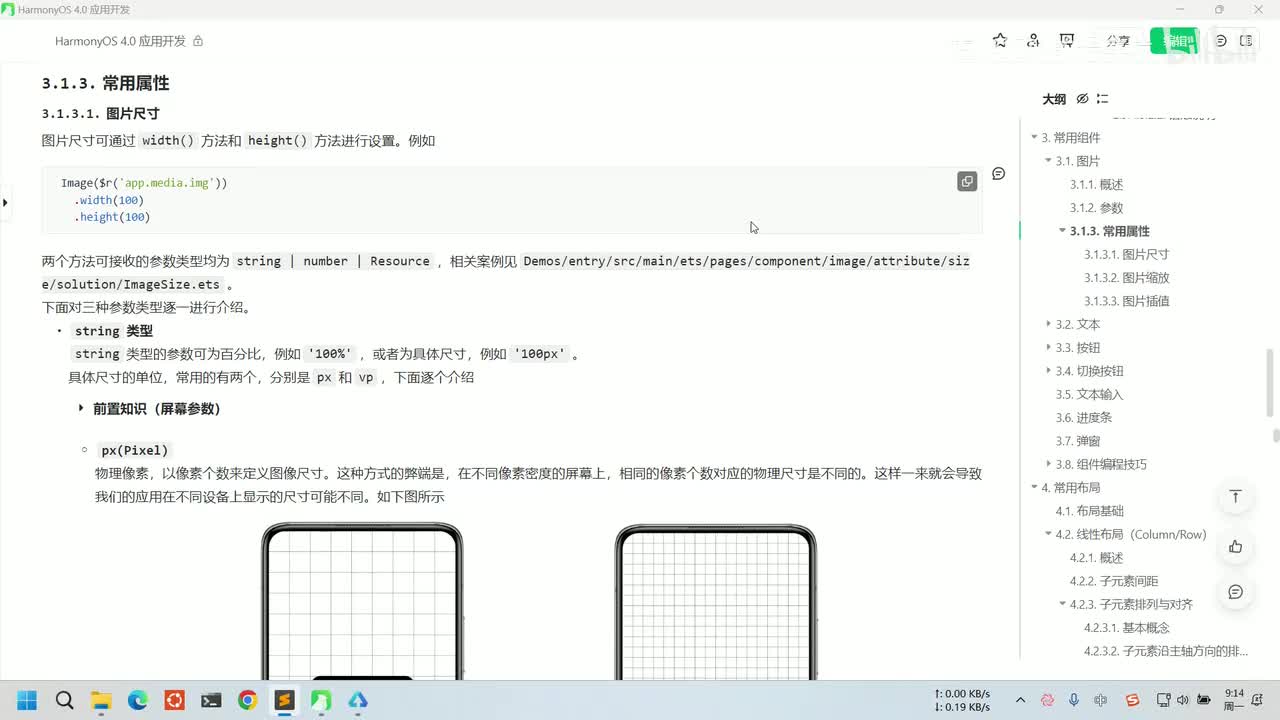
Task: Collapse 4. 常用布局 outline node
Action: pos(1035,487)
